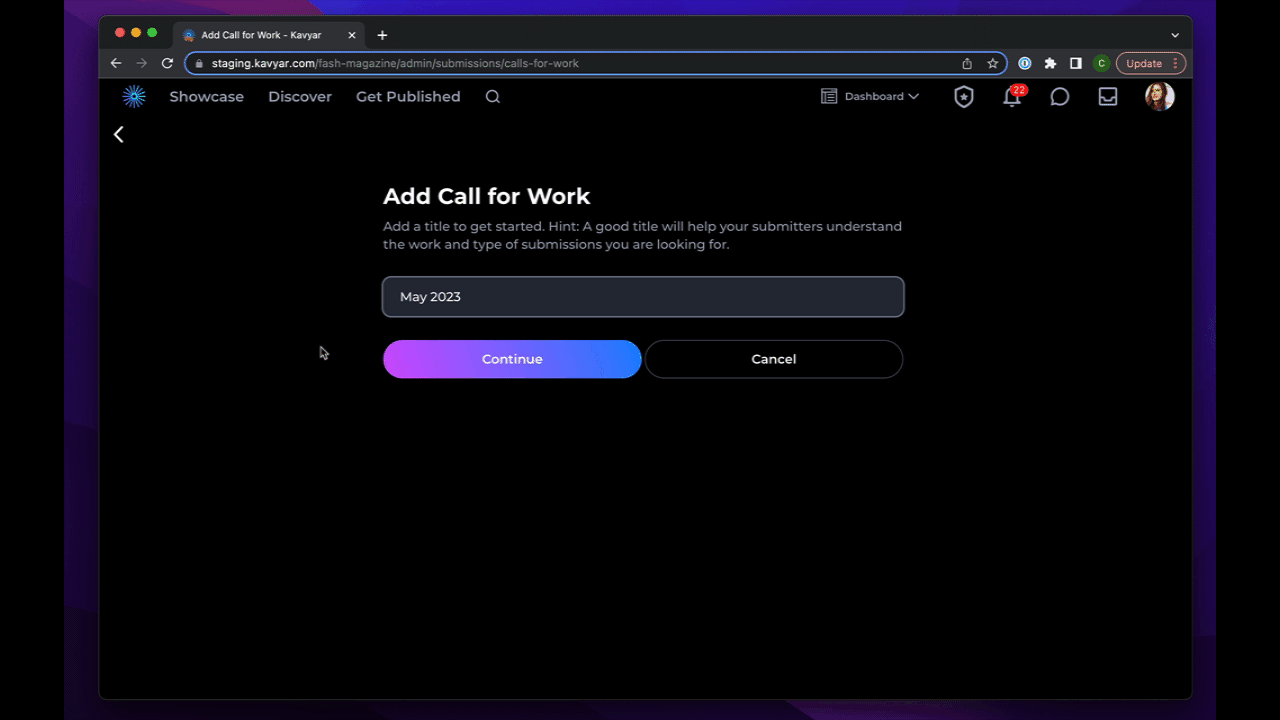Screen dimensions: 1280x720
Task: Open the inbox tray icon
Action: coord(1108,97)
